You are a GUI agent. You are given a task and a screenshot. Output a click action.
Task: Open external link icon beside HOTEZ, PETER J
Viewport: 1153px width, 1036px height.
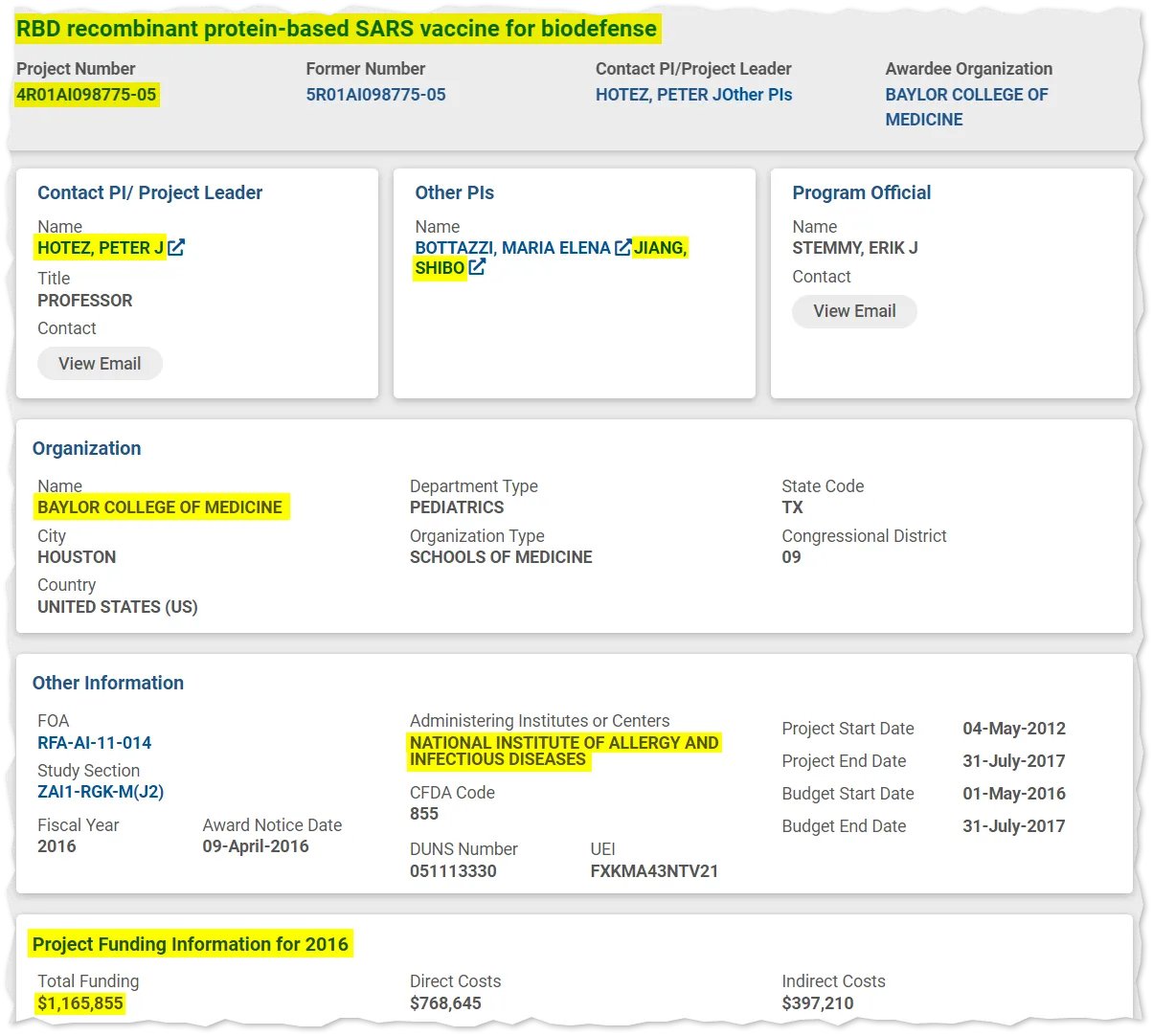click(x=176, y=248)
